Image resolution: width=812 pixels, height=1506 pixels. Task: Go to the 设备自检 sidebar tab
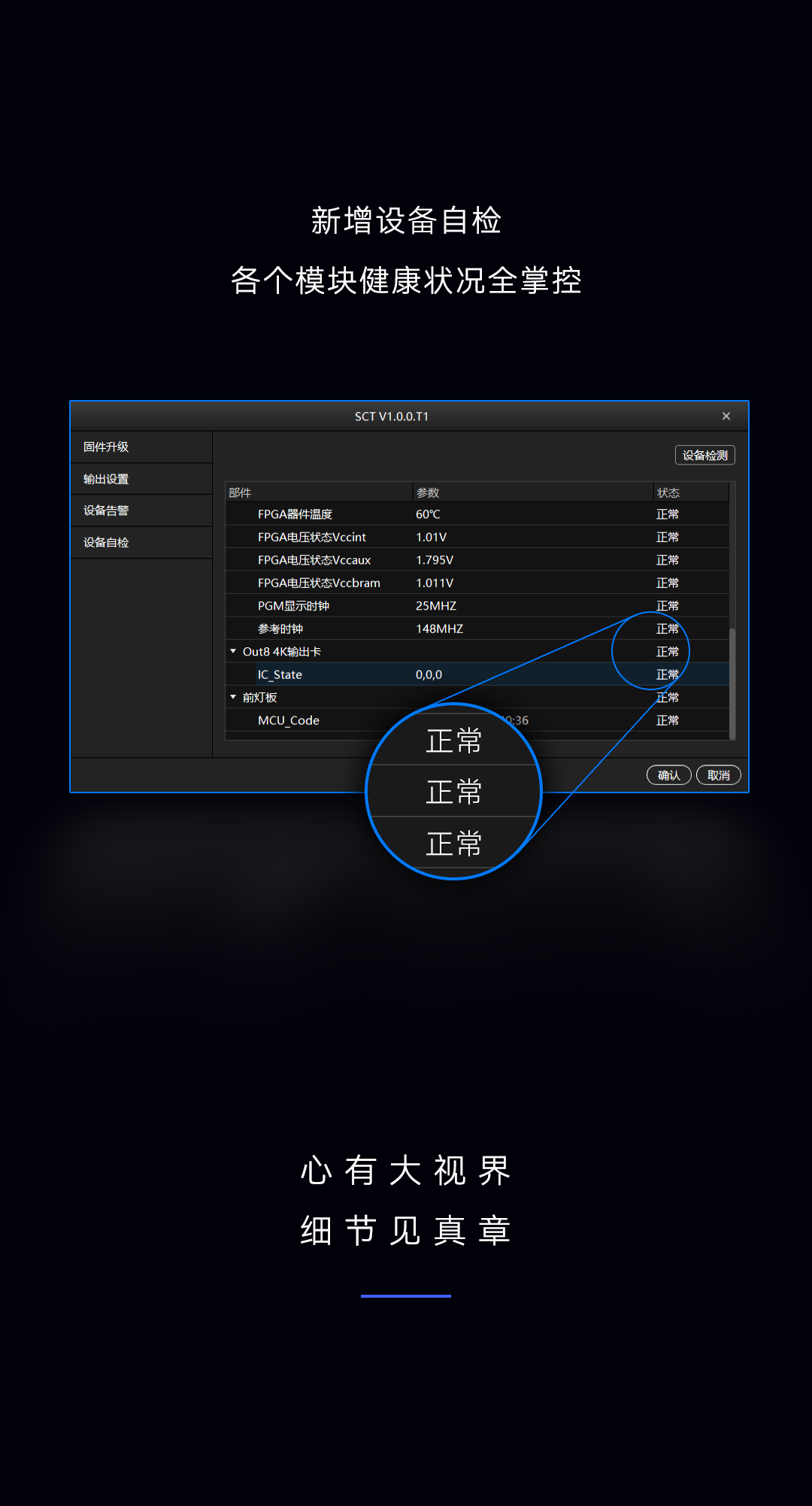click(106, 542)
